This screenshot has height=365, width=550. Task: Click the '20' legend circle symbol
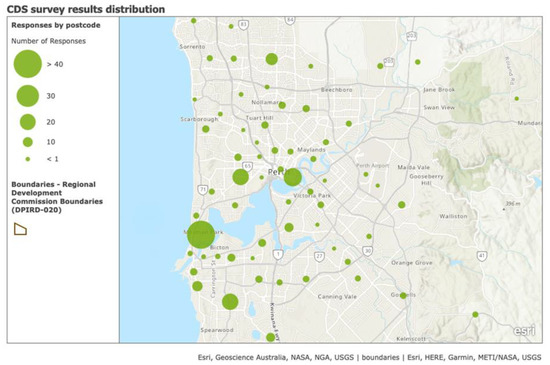[x=28, y=122]
